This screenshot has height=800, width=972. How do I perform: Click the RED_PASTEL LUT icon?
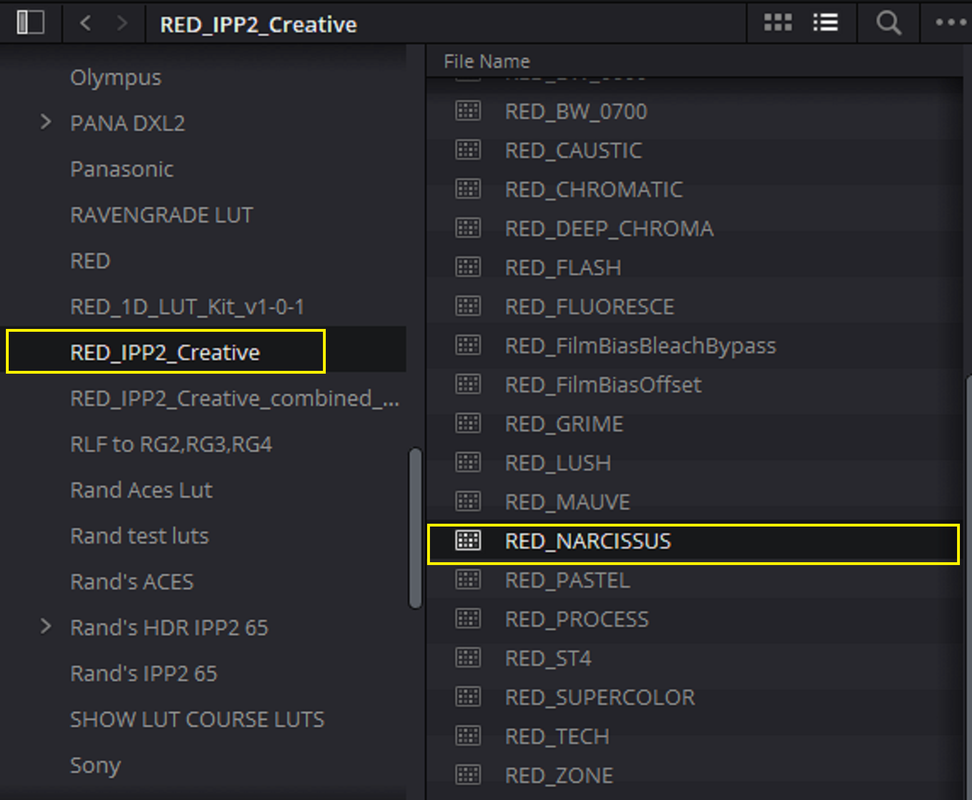coord(468,579)
